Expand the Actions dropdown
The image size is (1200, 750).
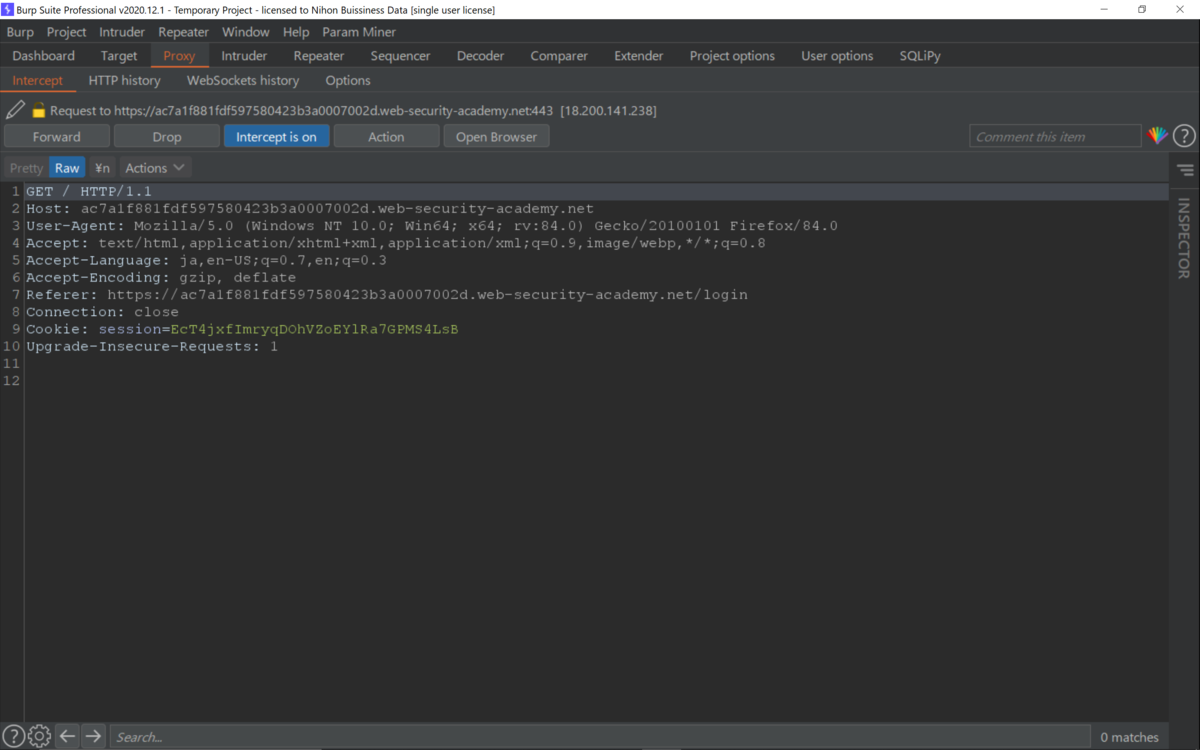(155, 168)
